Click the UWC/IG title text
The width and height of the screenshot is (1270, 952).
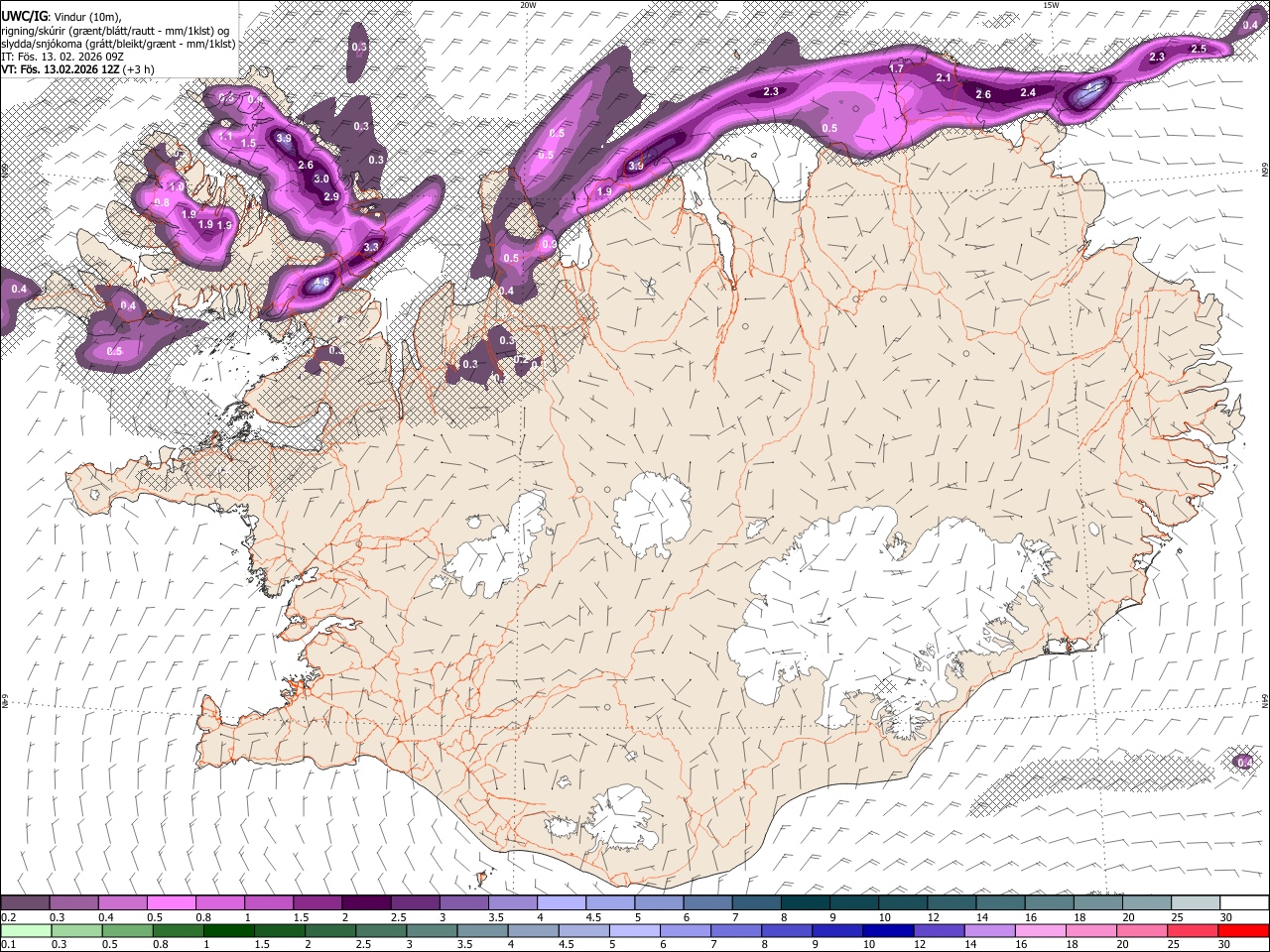click(24, 17)
